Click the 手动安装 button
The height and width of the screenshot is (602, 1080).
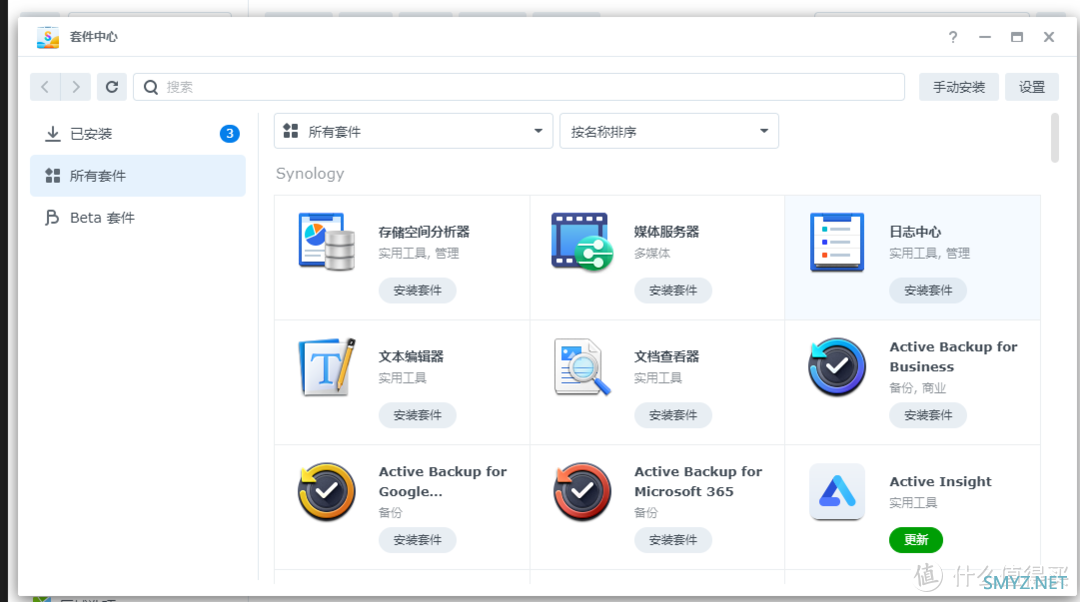pyautogui.click(x=959, y=87)
